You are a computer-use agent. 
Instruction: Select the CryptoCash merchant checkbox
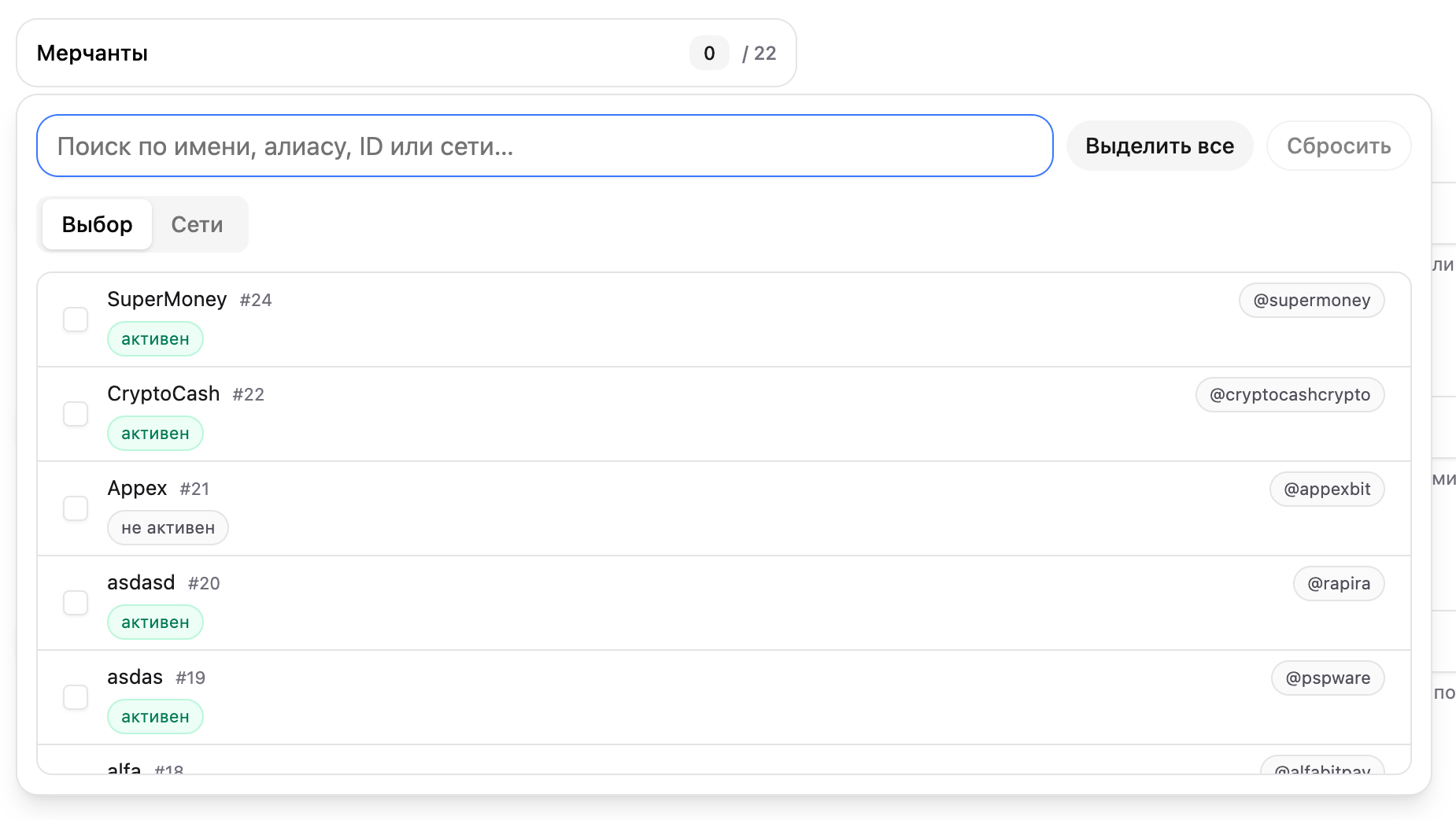(x=76, y=414)
